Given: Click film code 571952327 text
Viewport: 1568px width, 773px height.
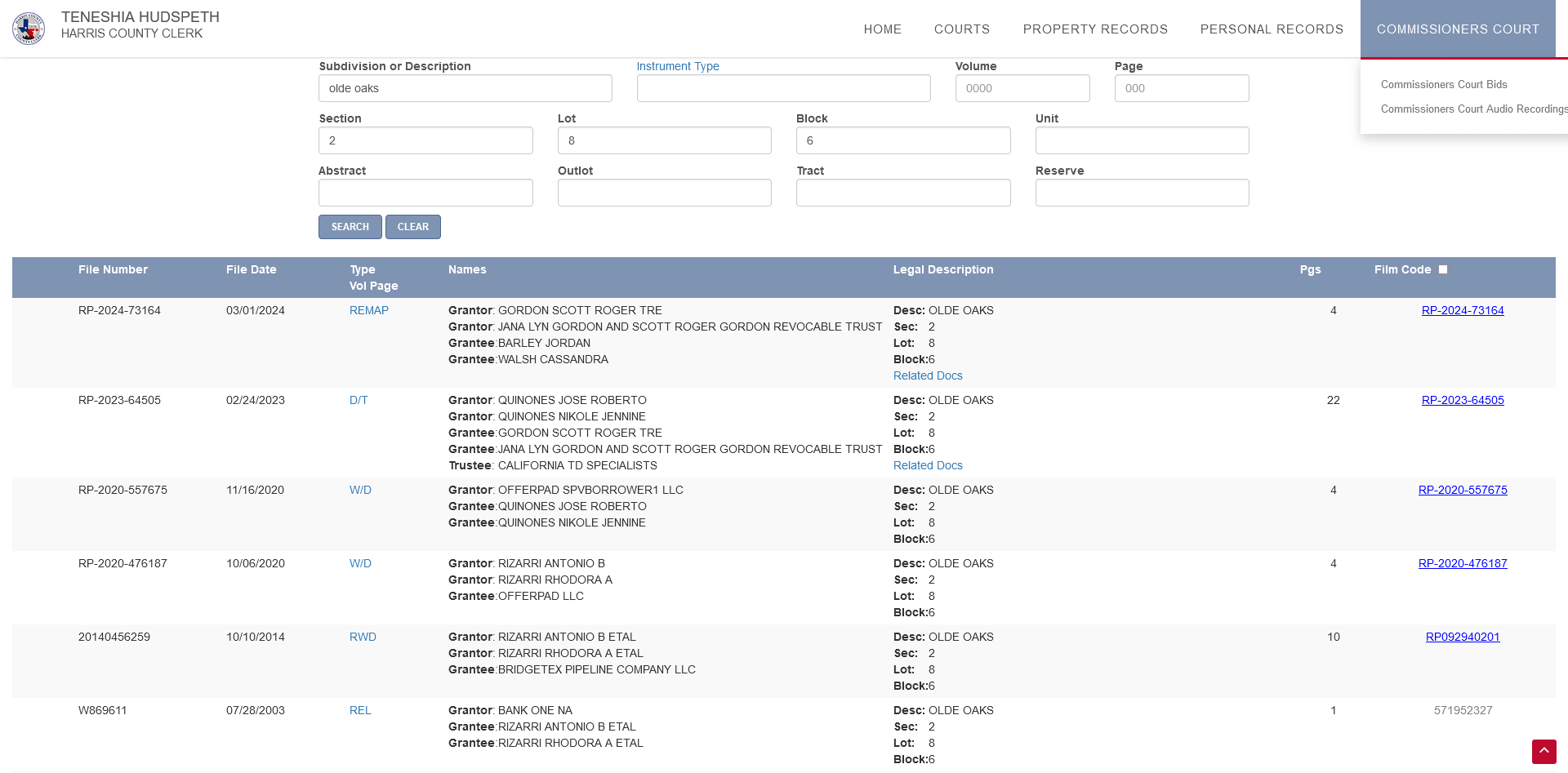Looking at the screenshot, I should coord(1463,710).
